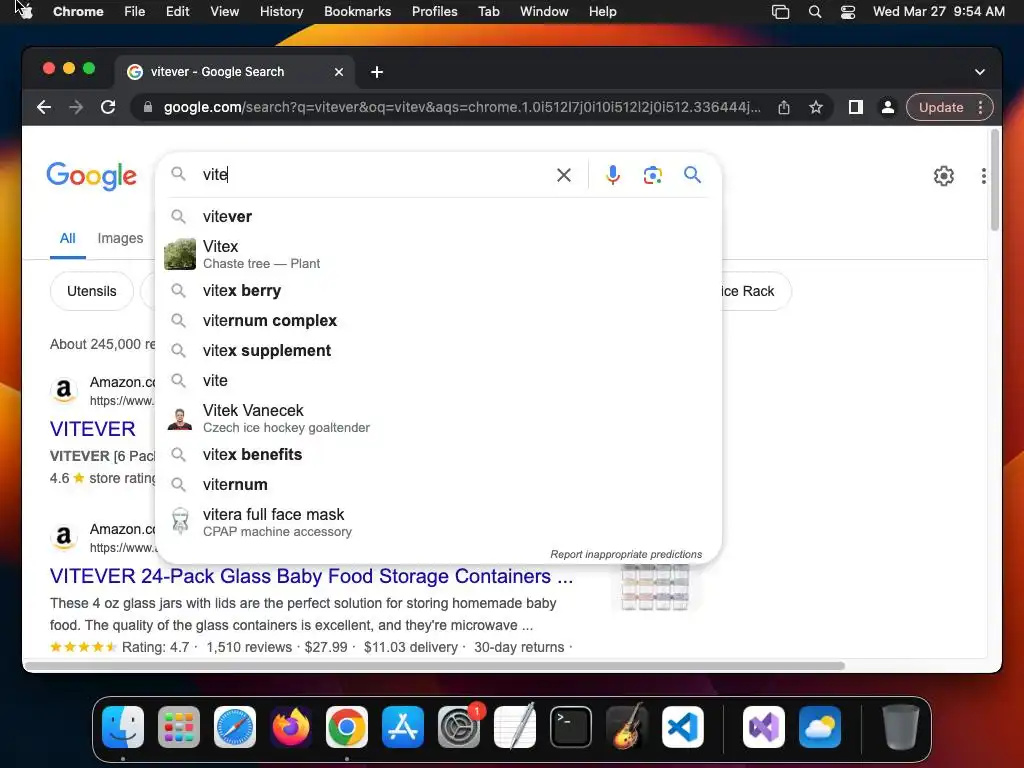1024x768 pixels.
Task: Open Google quick settings gear
Action: pyautogui.click(x=943, y=176)
